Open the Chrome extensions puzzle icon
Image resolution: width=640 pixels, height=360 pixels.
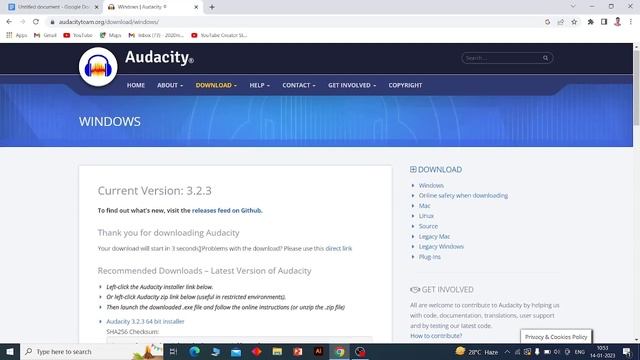[590, 22]
